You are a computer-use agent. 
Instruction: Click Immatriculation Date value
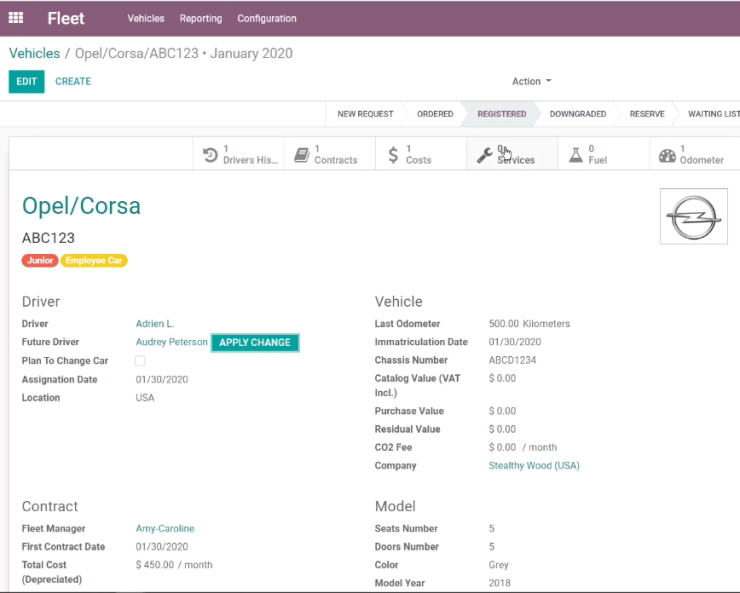pyautogui.click(x=514, y=342)
